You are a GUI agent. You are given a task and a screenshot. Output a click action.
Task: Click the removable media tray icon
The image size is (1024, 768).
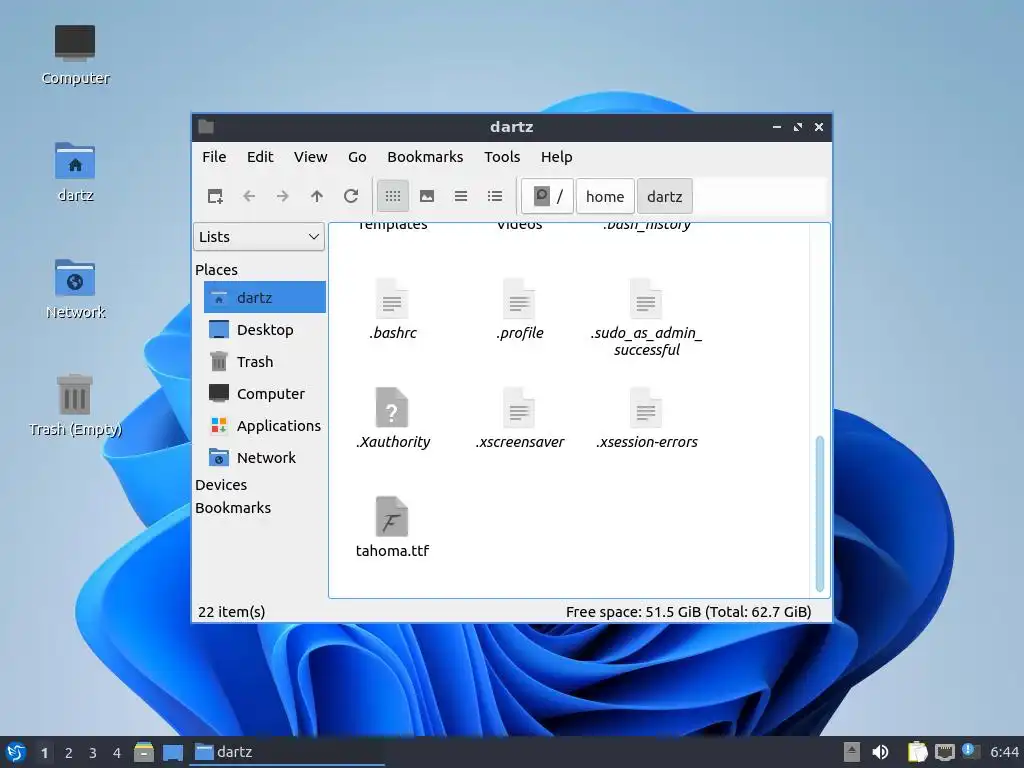[x=851, y=752]
